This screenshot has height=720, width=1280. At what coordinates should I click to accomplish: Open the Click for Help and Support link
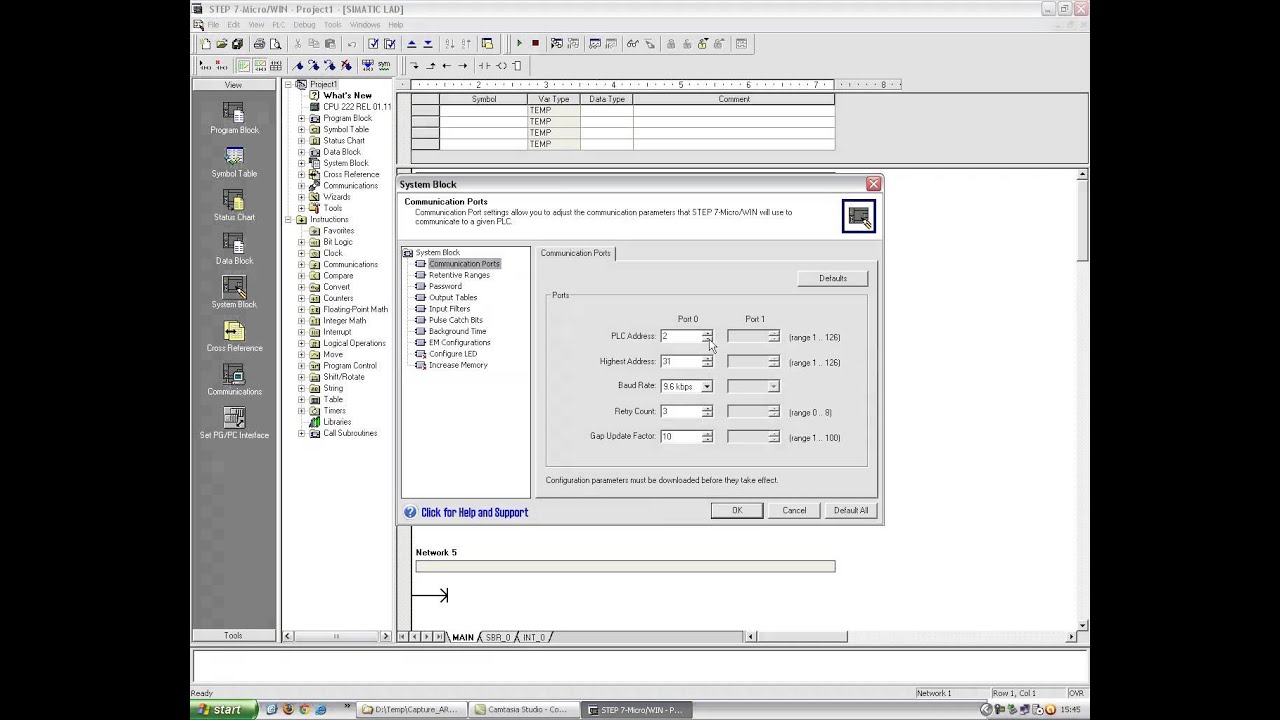[x=474, y=512]
